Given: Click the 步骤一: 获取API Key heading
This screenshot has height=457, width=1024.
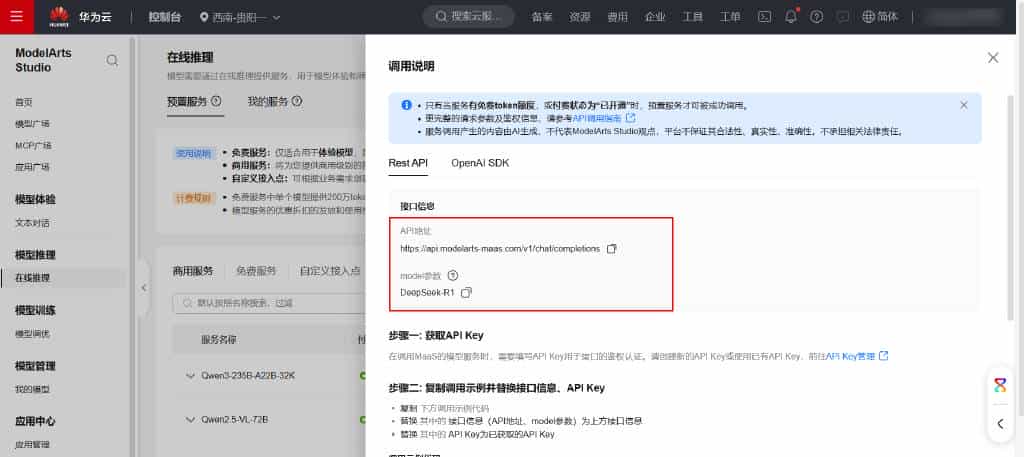Looking at the screenshot, I should [436, 336].
